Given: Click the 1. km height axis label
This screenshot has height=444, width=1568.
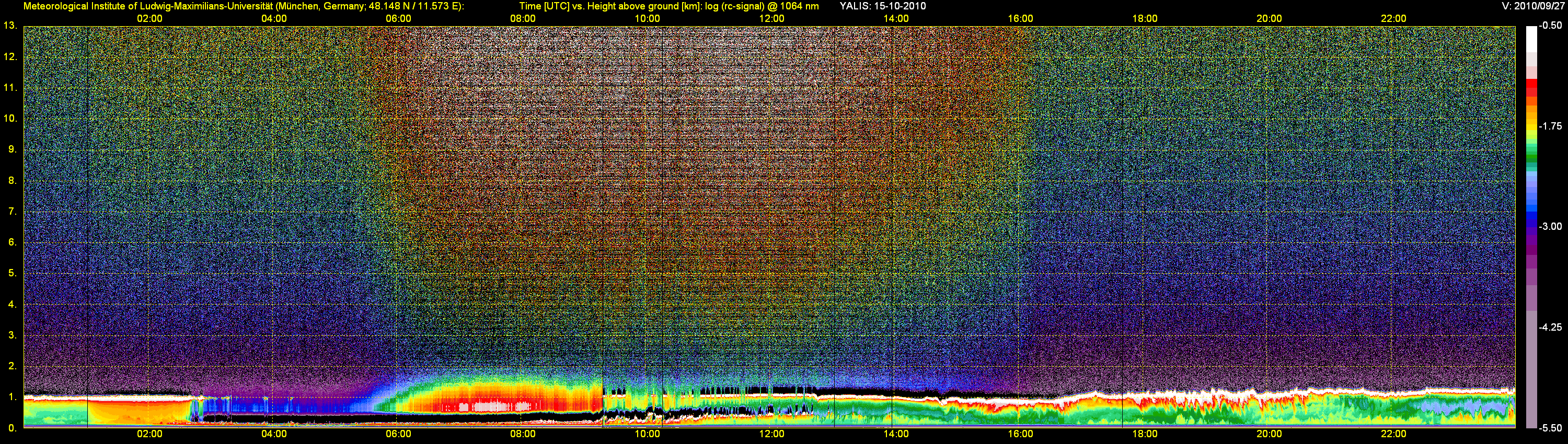Looking at the screenshot, I should coord(12,397).
